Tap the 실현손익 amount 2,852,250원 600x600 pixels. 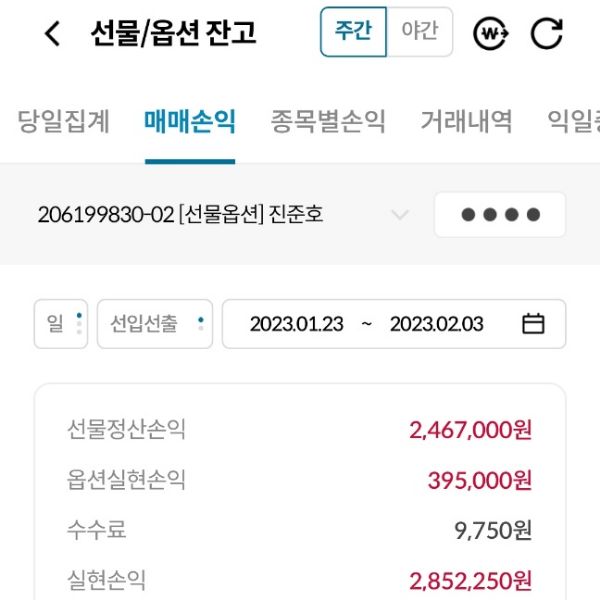click(470, 580)
